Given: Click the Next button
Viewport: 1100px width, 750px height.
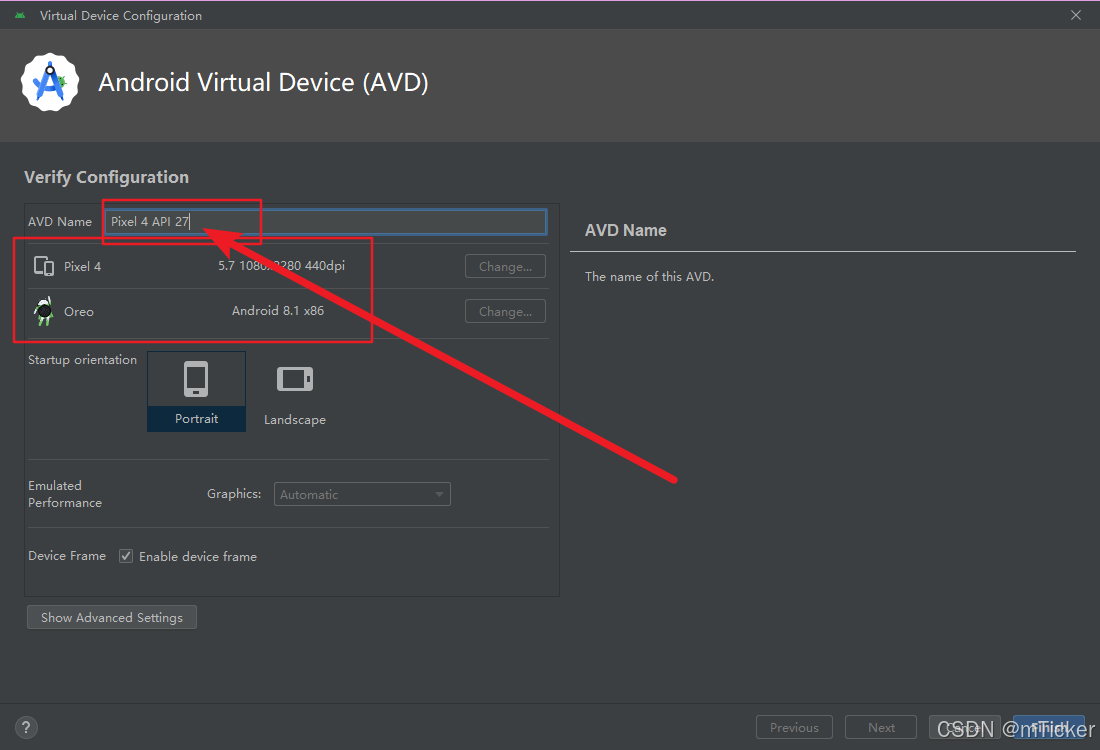Looking at the screenshot, I should pyautogui.click(x=881, y=728).
